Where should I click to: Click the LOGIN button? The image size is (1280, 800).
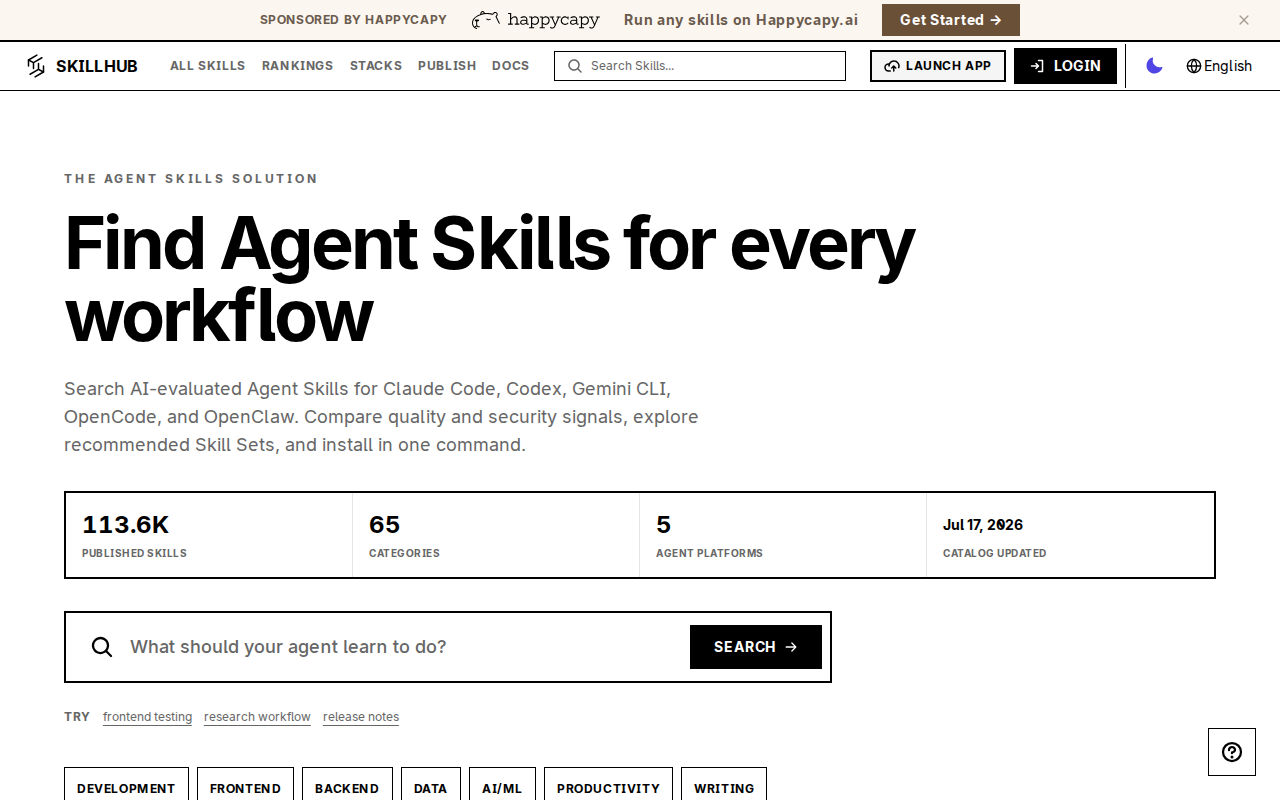click(1065, 66)
